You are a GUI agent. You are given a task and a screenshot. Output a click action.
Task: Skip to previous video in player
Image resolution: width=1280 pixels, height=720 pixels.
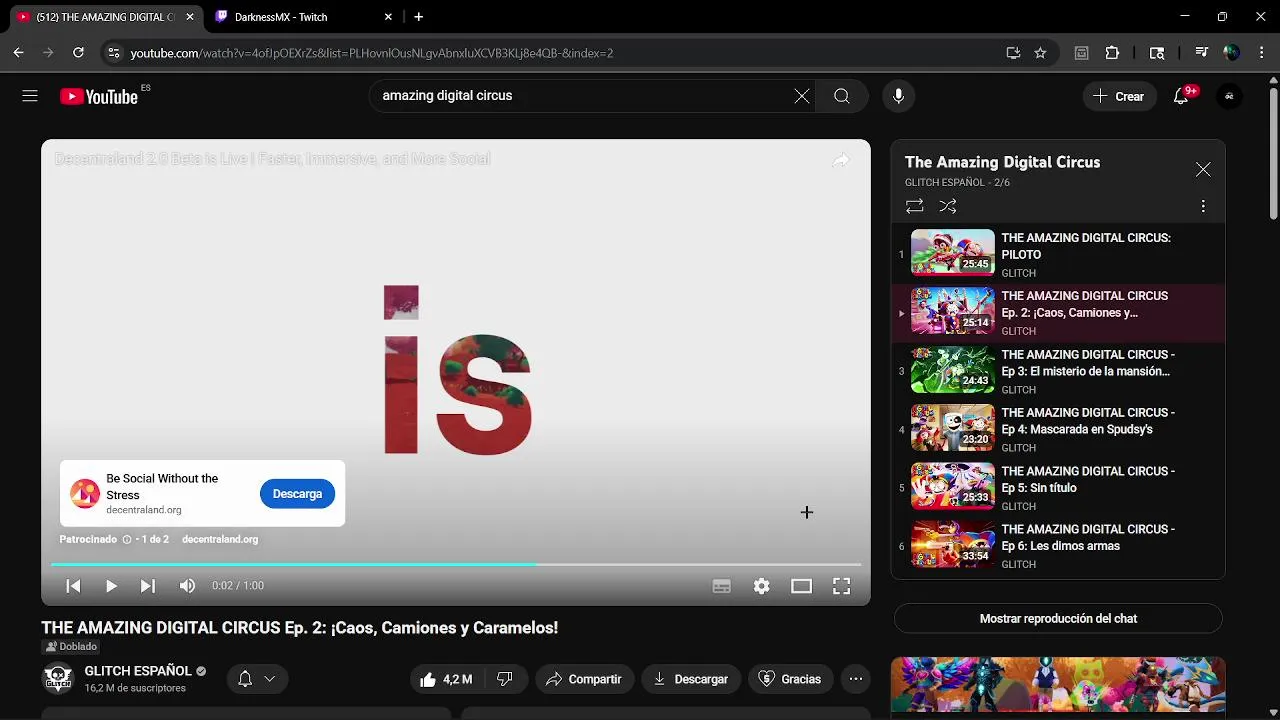(73, 586)
